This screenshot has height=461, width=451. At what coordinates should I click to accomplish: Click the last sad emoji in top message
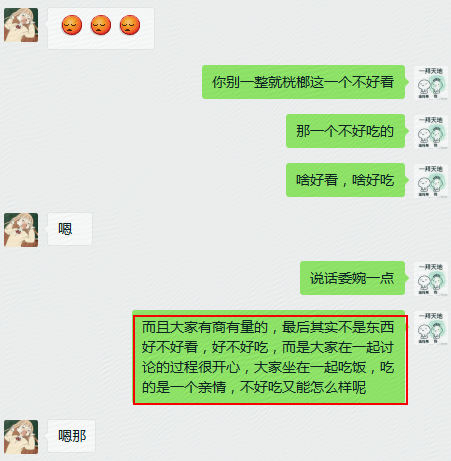point(130,25)
